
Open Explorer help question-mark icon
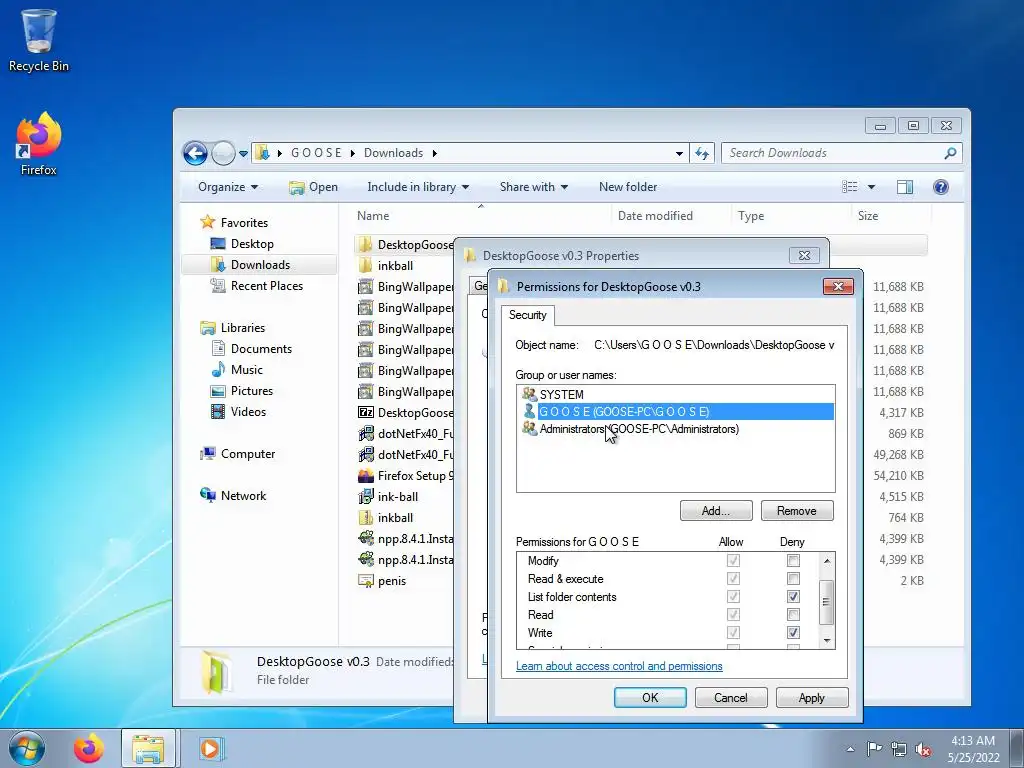click(x=940, y=187)
